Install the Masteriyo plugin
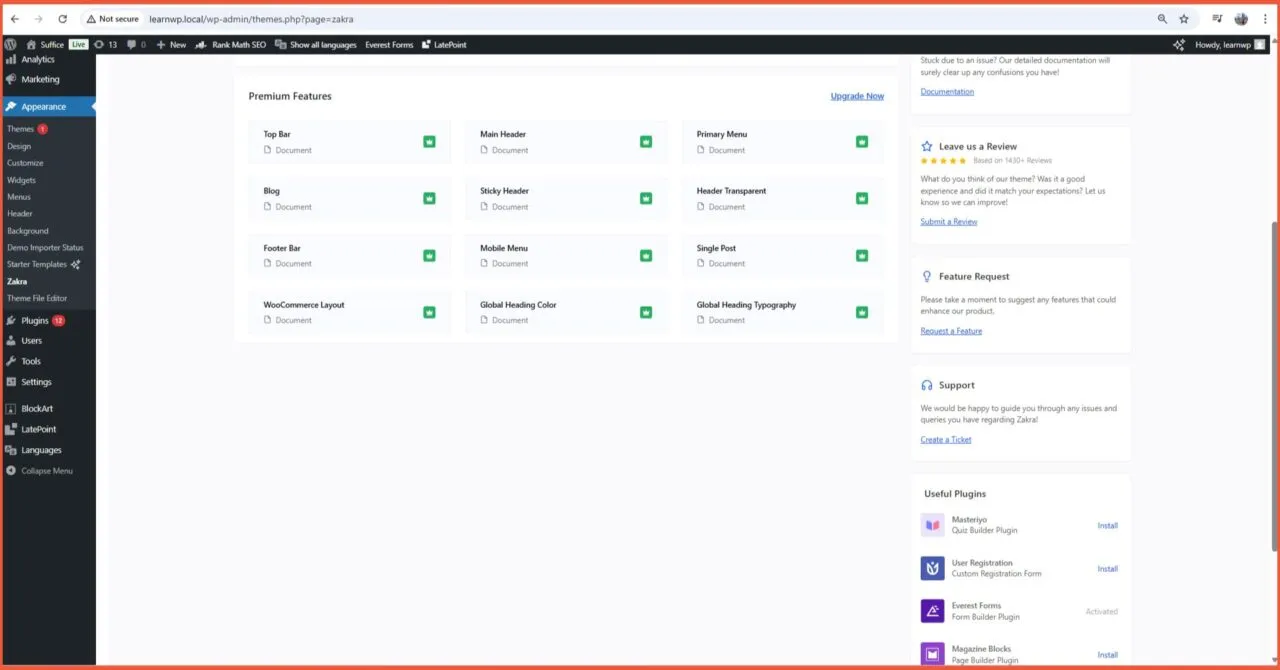 click(1107, 526)
